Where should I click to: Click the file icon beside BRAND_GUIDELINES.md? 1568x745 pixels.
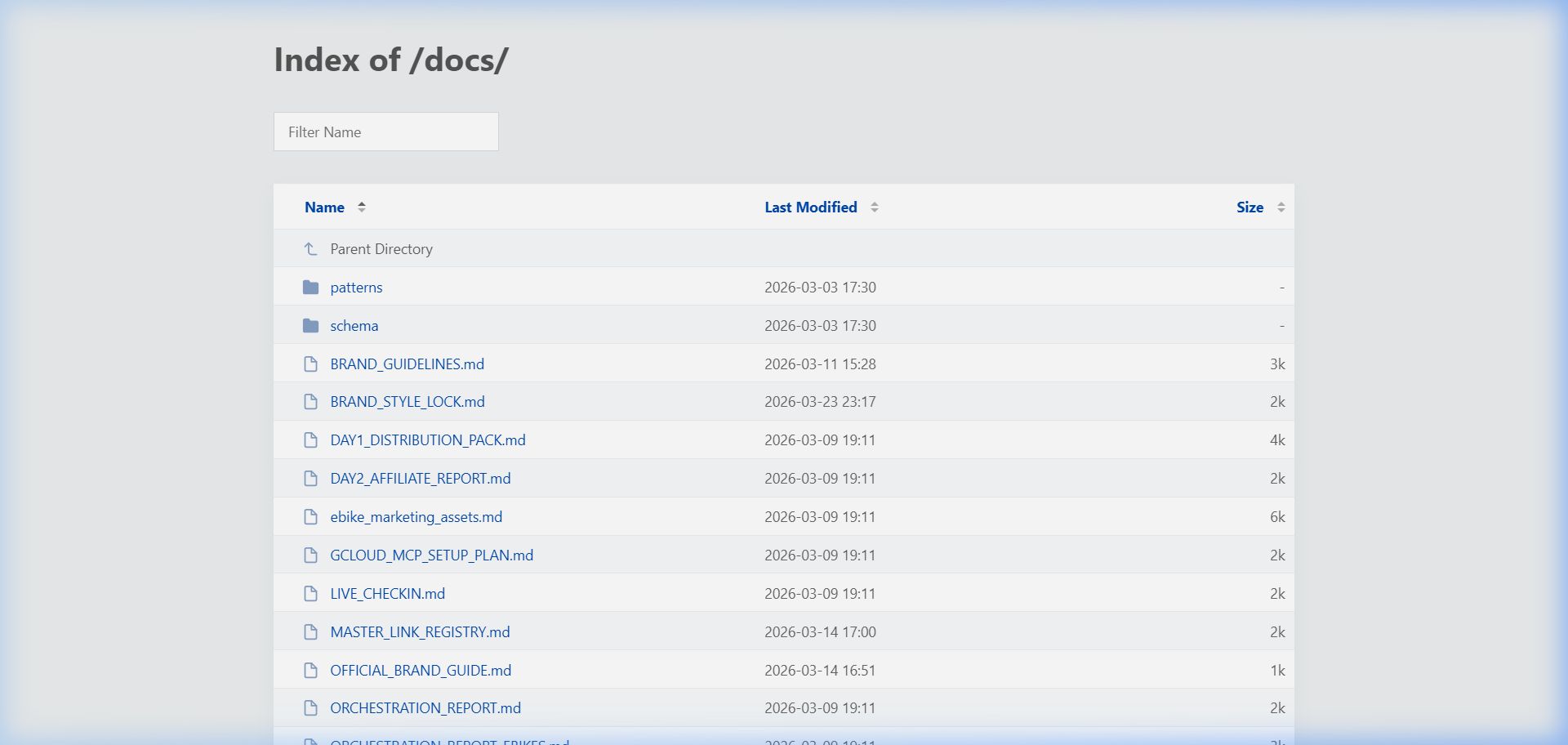tap(310, 364)
